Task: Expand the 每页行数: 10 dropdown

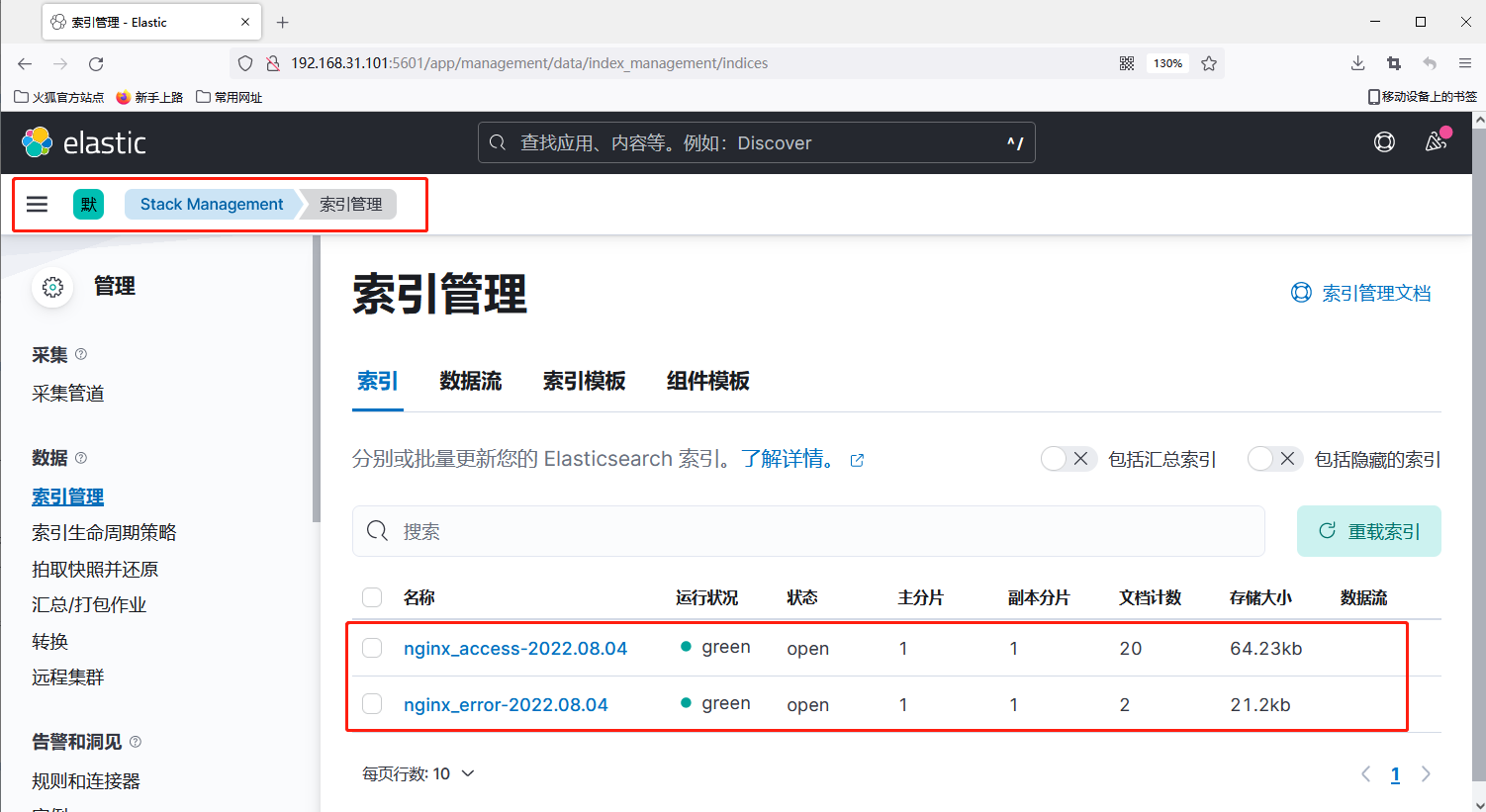Action: click(418, 773)
